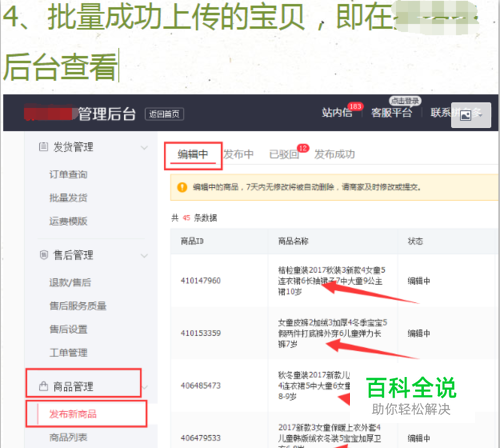Click product name starting with 秸粒童装2017秋装
The width and height of the screenshot is (500, 448).
pyautogui.click(x=332, y=281)
